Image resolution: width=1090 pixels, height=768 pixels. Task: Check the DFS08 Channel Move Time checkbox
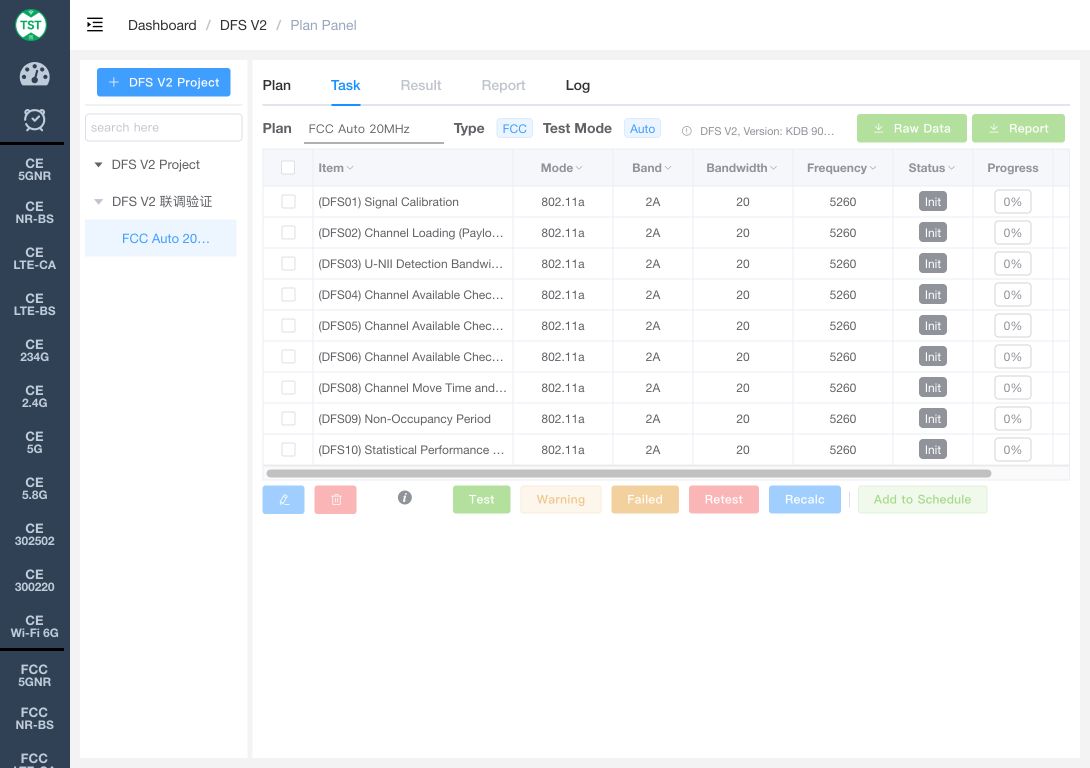(x=288, y=388)
